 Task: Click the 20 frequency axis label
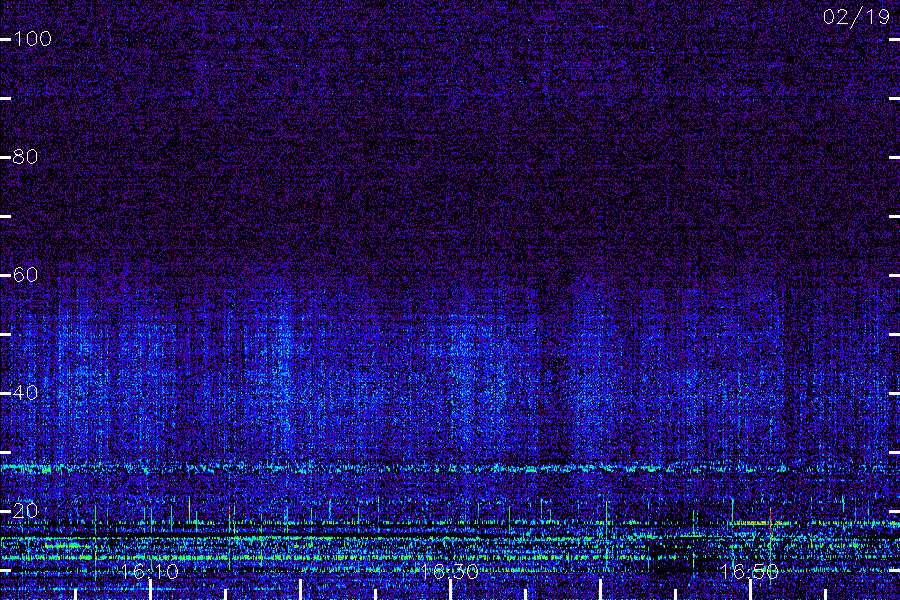click(x=25, y=510)
